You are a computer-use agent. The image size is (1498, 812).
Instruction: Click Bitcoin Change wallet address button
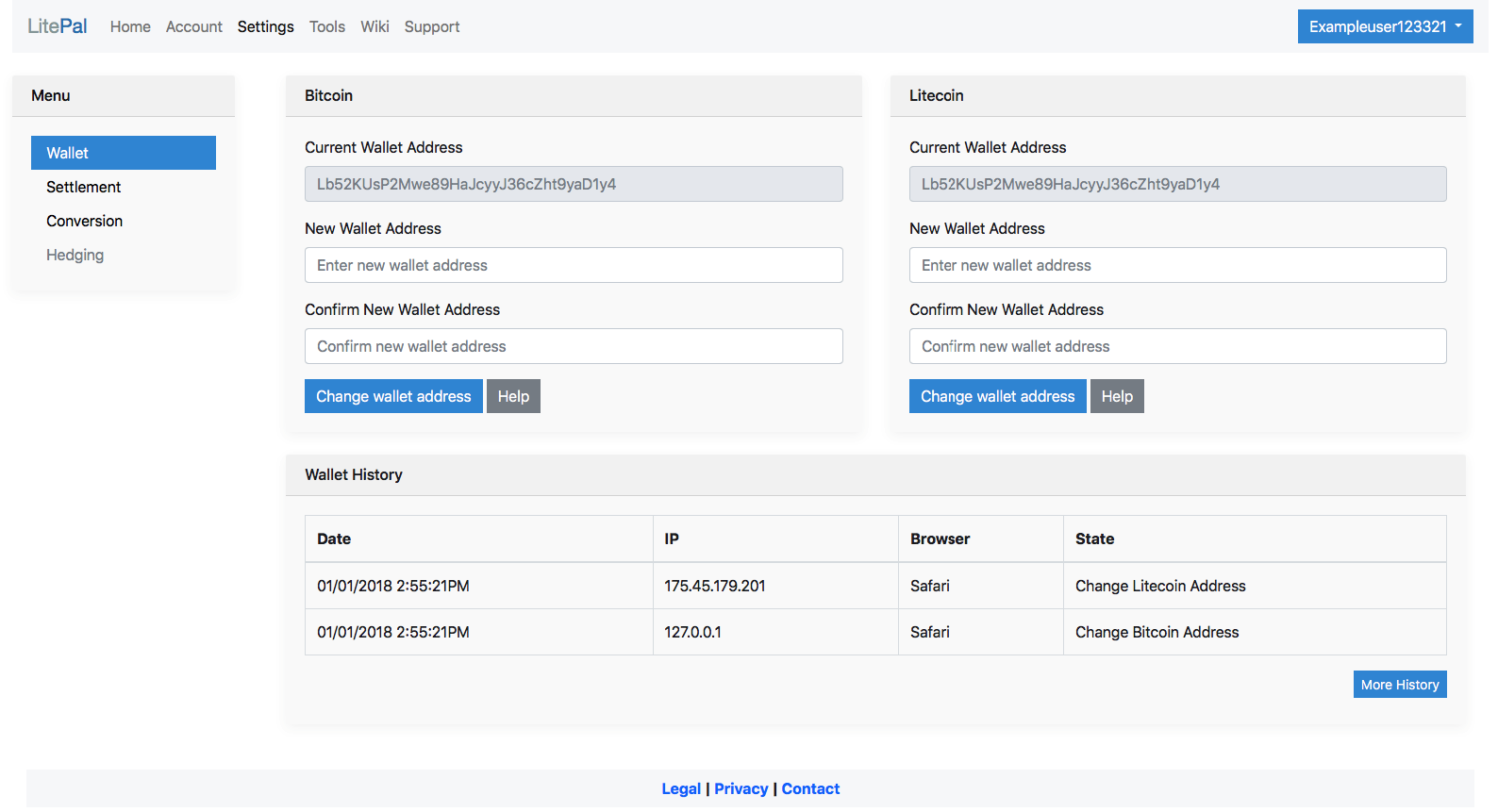tap(393, 396)
